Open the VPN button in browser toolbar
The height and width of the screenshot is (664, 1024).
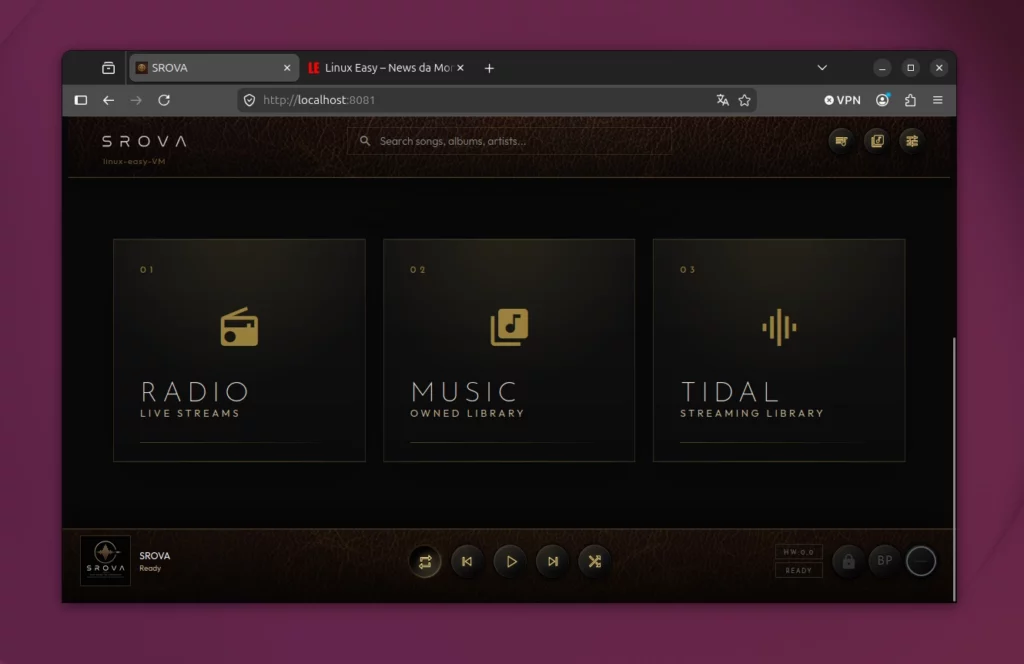tap(842, 100)
